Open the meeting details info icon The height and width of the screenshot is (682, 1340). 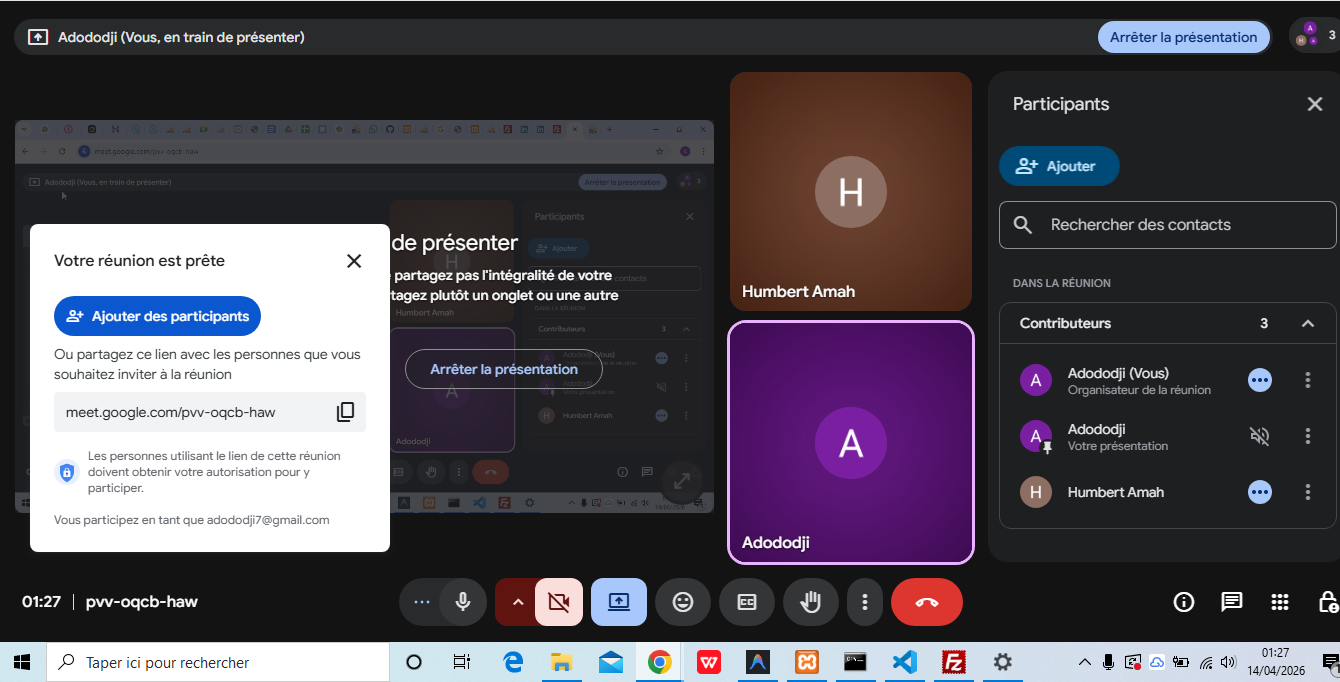1184,602
